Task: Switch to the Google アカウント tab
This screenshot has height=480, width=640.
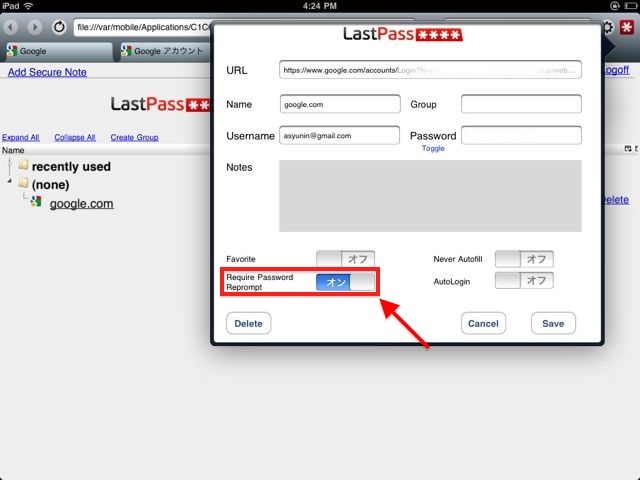Action: coord(165,51)
